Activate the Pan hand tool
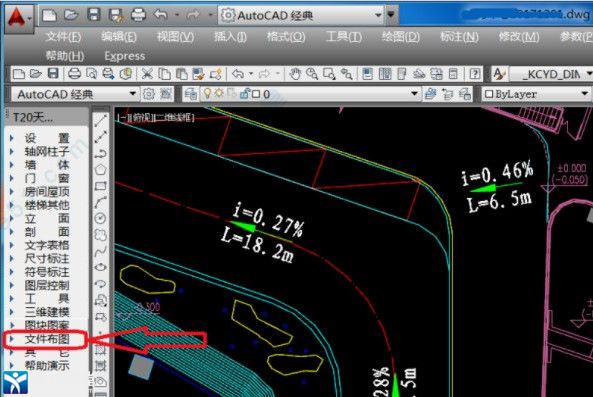Screen dimensions: 593x397 (295, 74)
